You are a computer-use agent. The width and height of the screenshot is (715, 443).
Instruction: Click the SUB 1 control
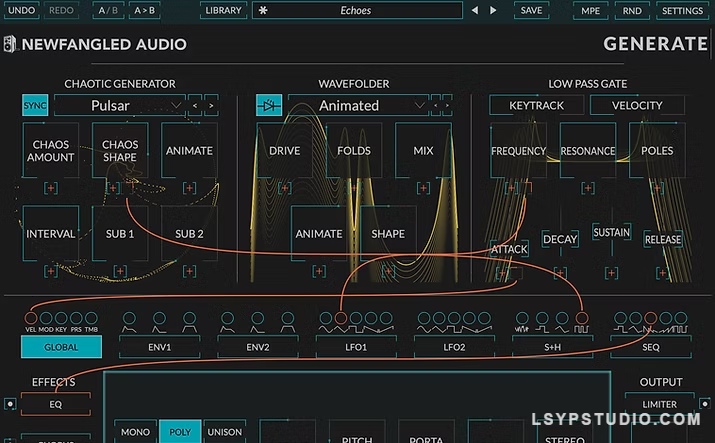point(120,234)
